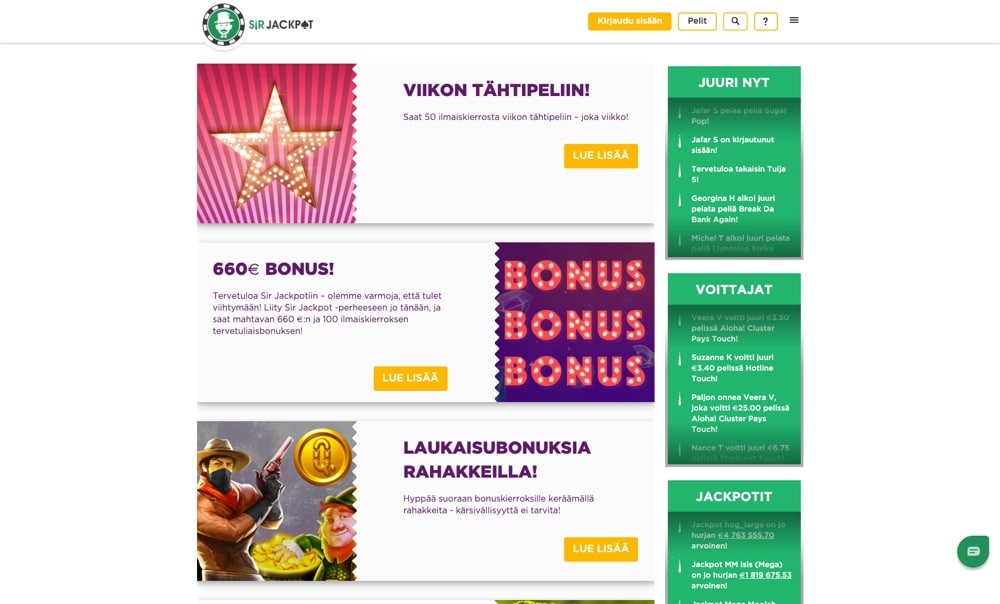
Task: Click the BONUS BONUS BONUS banner image
Action: (575, 322)
